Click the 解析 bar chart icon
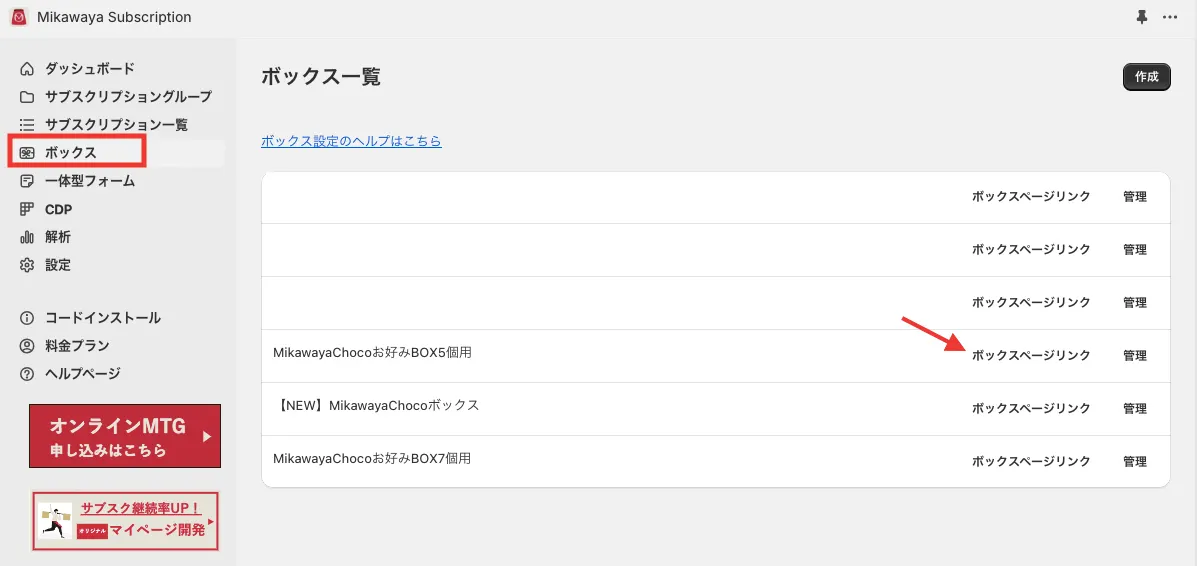1197x566 pixels. 27,237
